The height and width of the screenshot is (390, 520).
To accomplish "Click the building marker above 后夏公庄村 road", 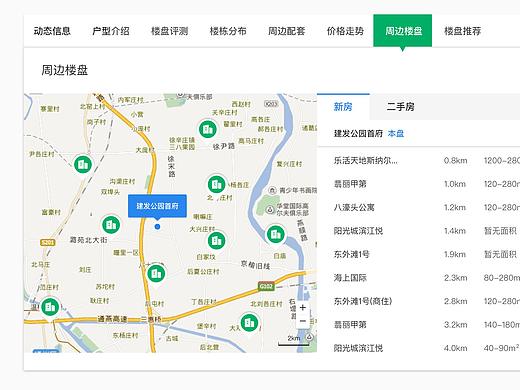I will click(x=156, y=273).
